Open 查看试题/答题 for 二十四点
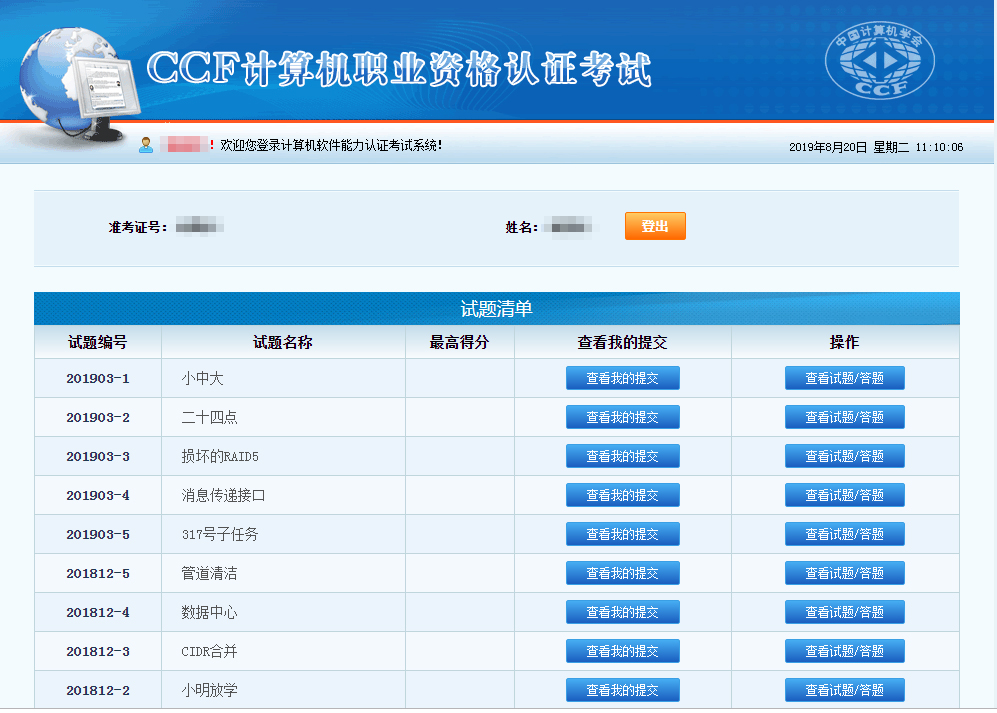The width and height of the screenshot is (997, 713). (x=844, y=417)
